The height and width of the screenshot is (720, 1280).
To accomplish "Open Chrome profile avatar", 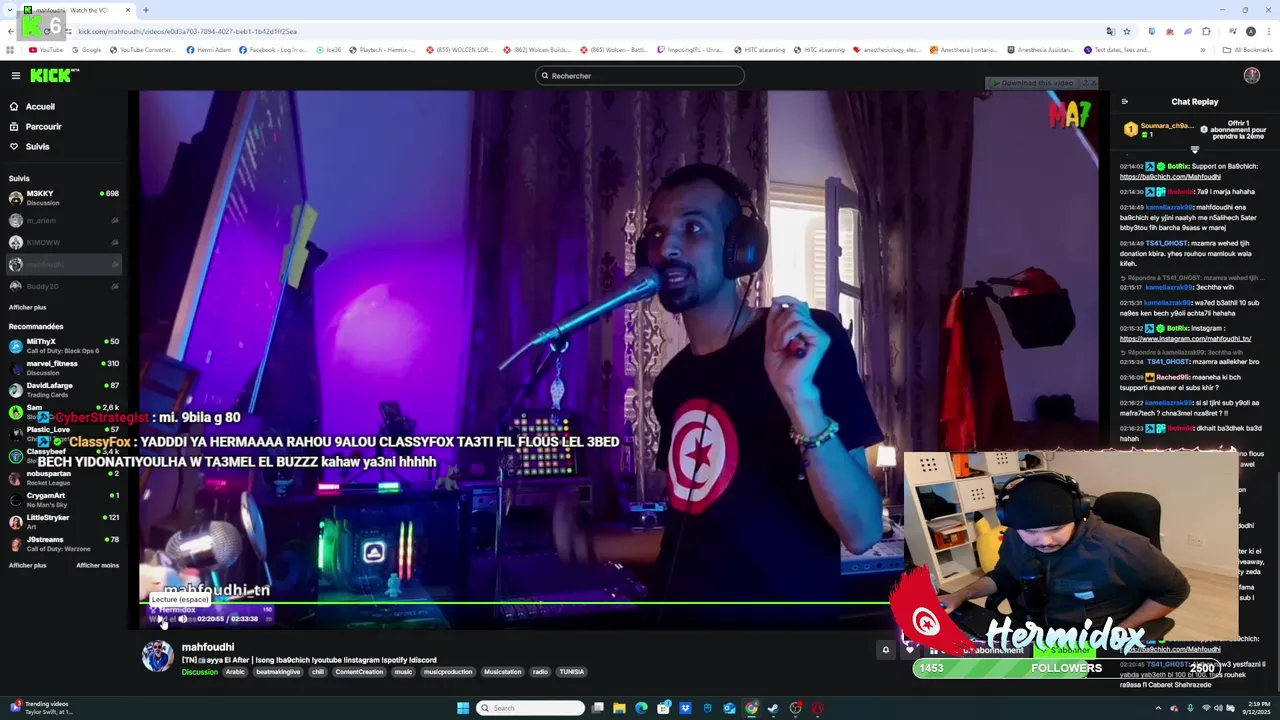I will 1250,31.
